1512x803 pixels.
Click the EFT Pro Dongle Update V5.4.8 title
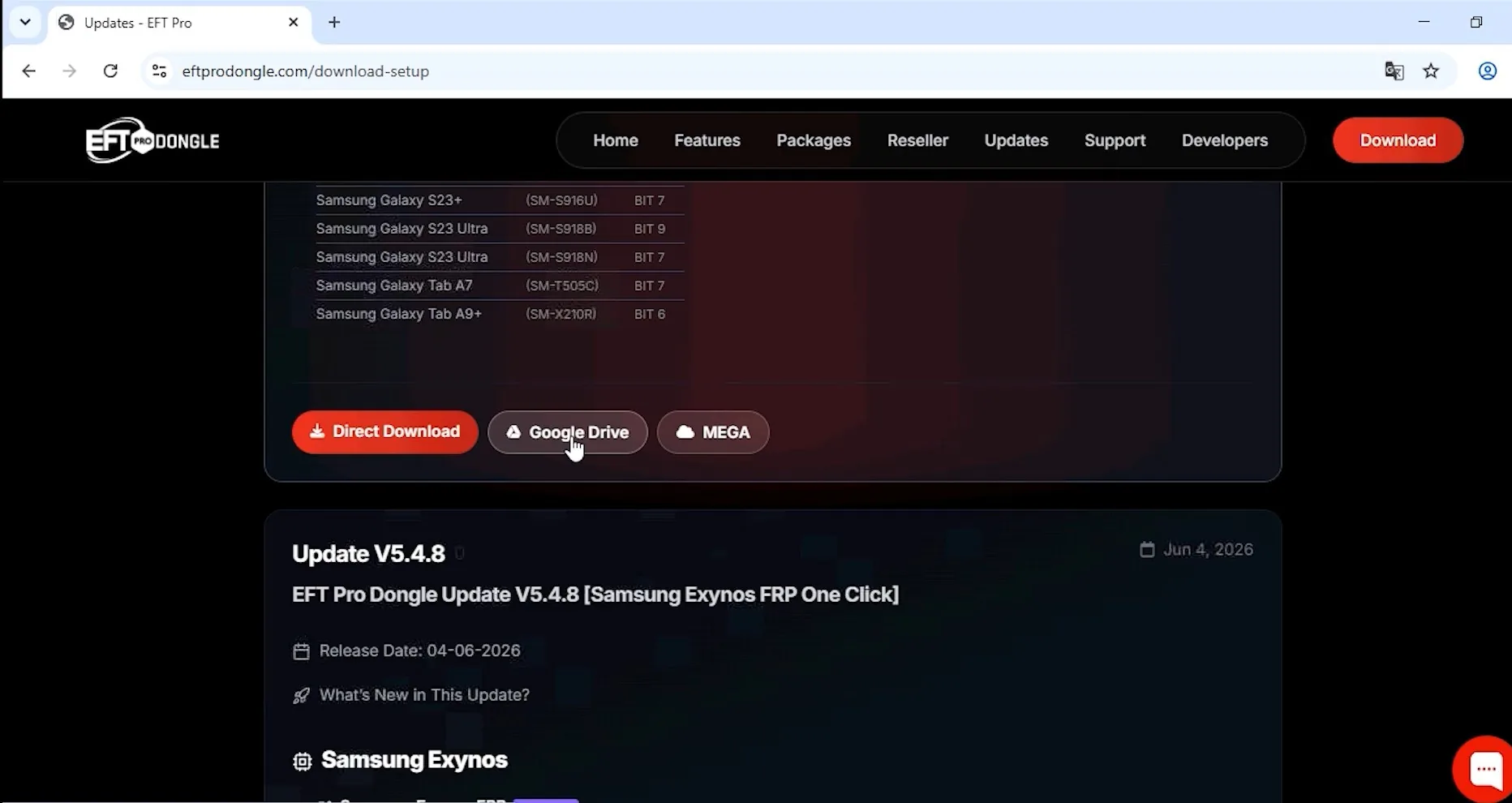(x=595, y=595)
